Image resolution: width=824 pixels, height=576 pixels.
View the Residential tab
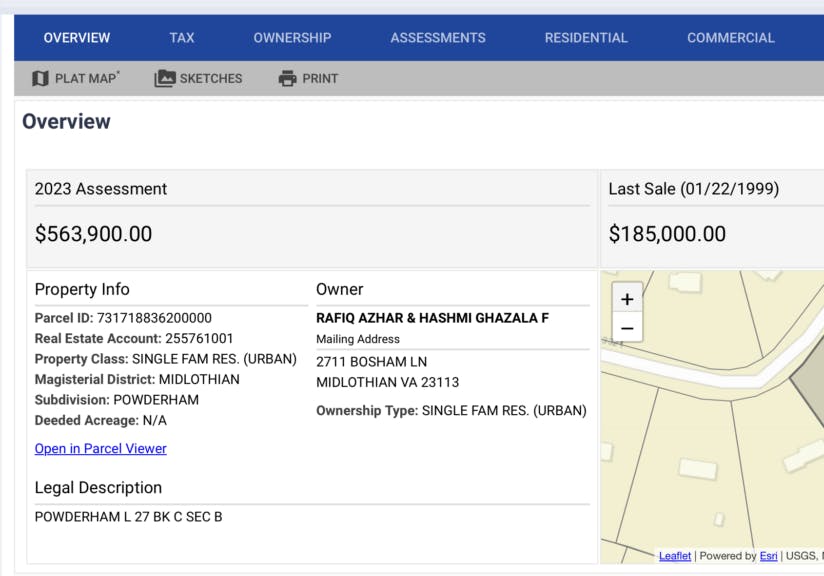pos(586,38)
